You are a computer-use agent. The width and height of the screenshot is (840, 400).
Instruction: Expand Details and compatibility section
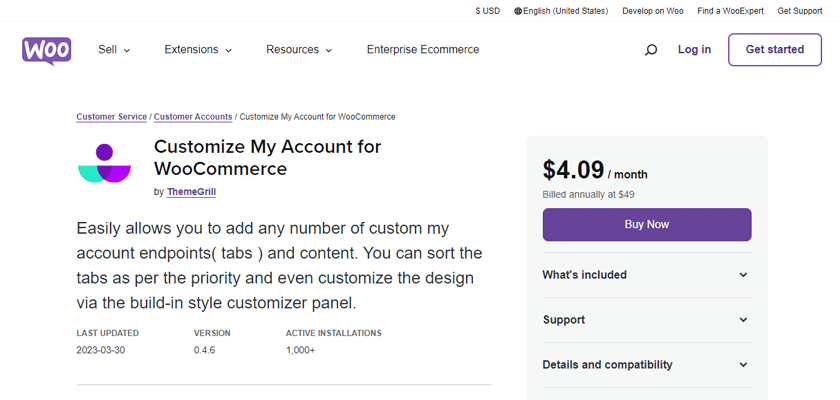click(x=646, y=365)
